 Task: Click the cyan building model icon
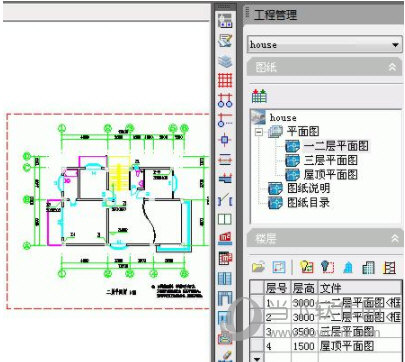click(348, 267)
